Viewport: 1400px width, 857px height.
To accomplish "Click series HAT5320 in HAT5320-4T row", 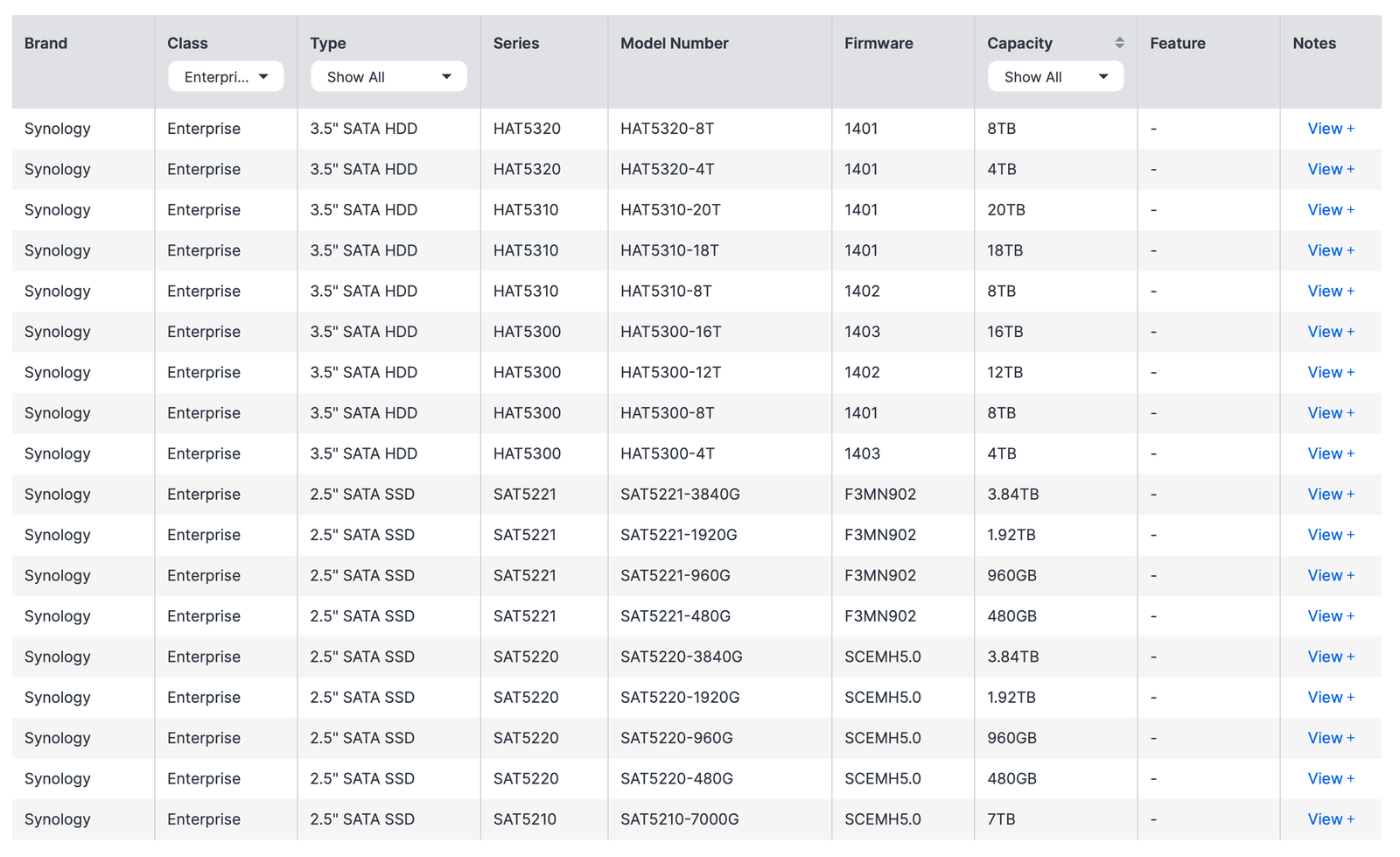I will pos(527,169).
